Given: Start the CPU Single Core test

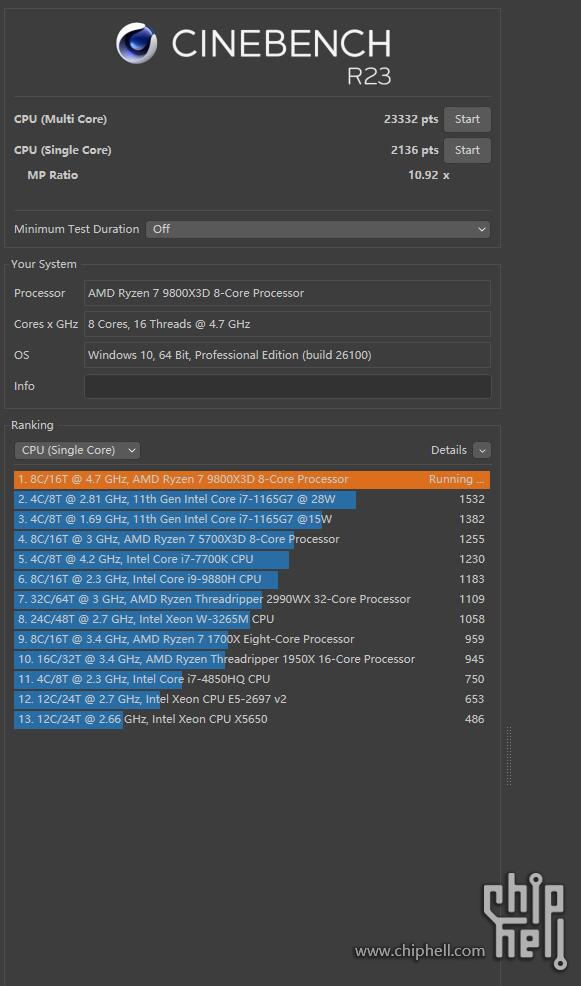Looking at the screenshot, I should [x=467, y=150].
